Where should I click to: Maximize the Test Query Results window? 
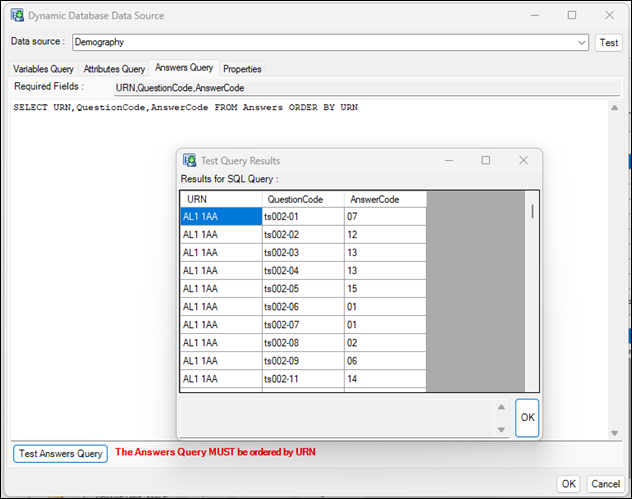point(486,160)
